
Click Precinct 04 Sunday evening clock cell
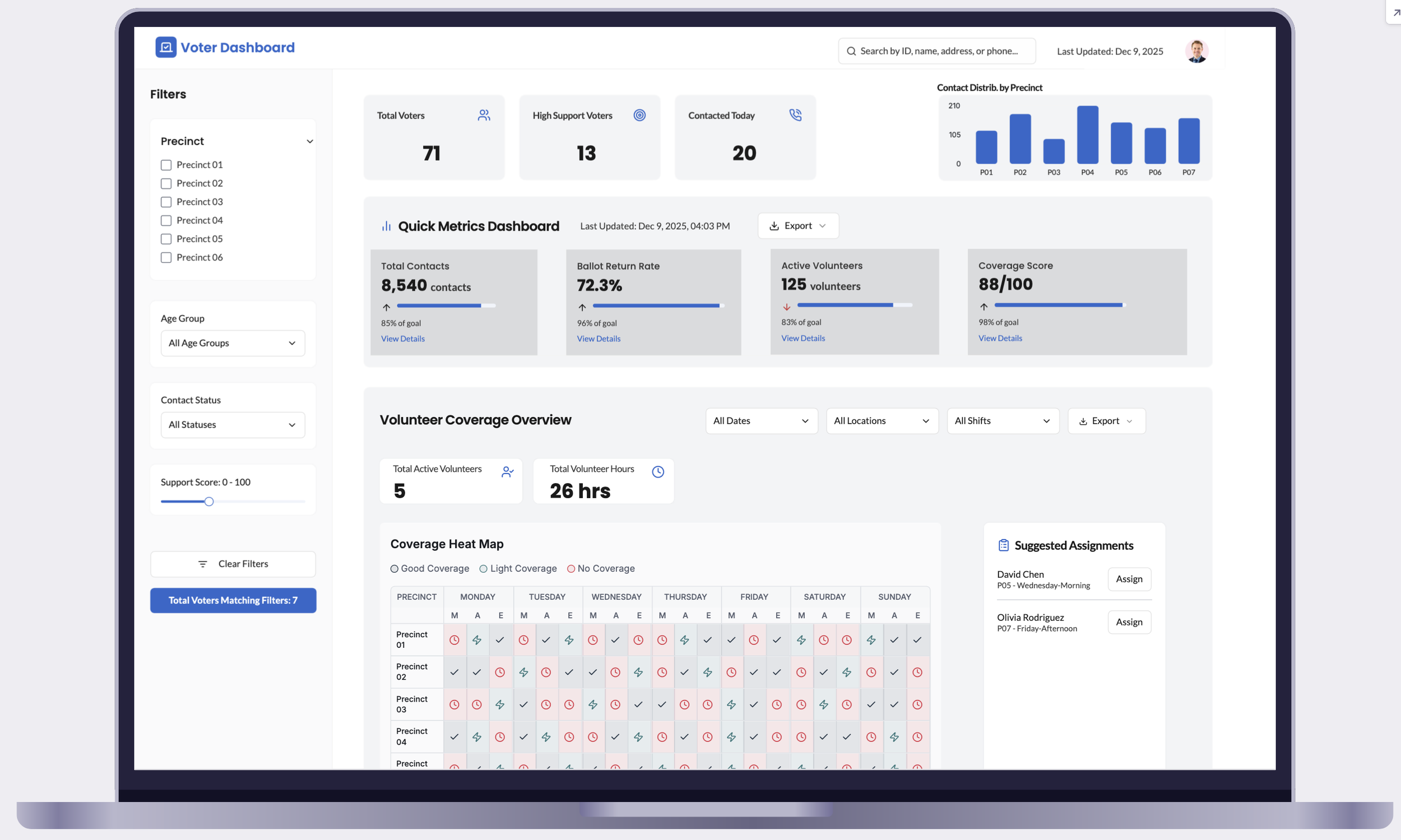pos(917,737)
